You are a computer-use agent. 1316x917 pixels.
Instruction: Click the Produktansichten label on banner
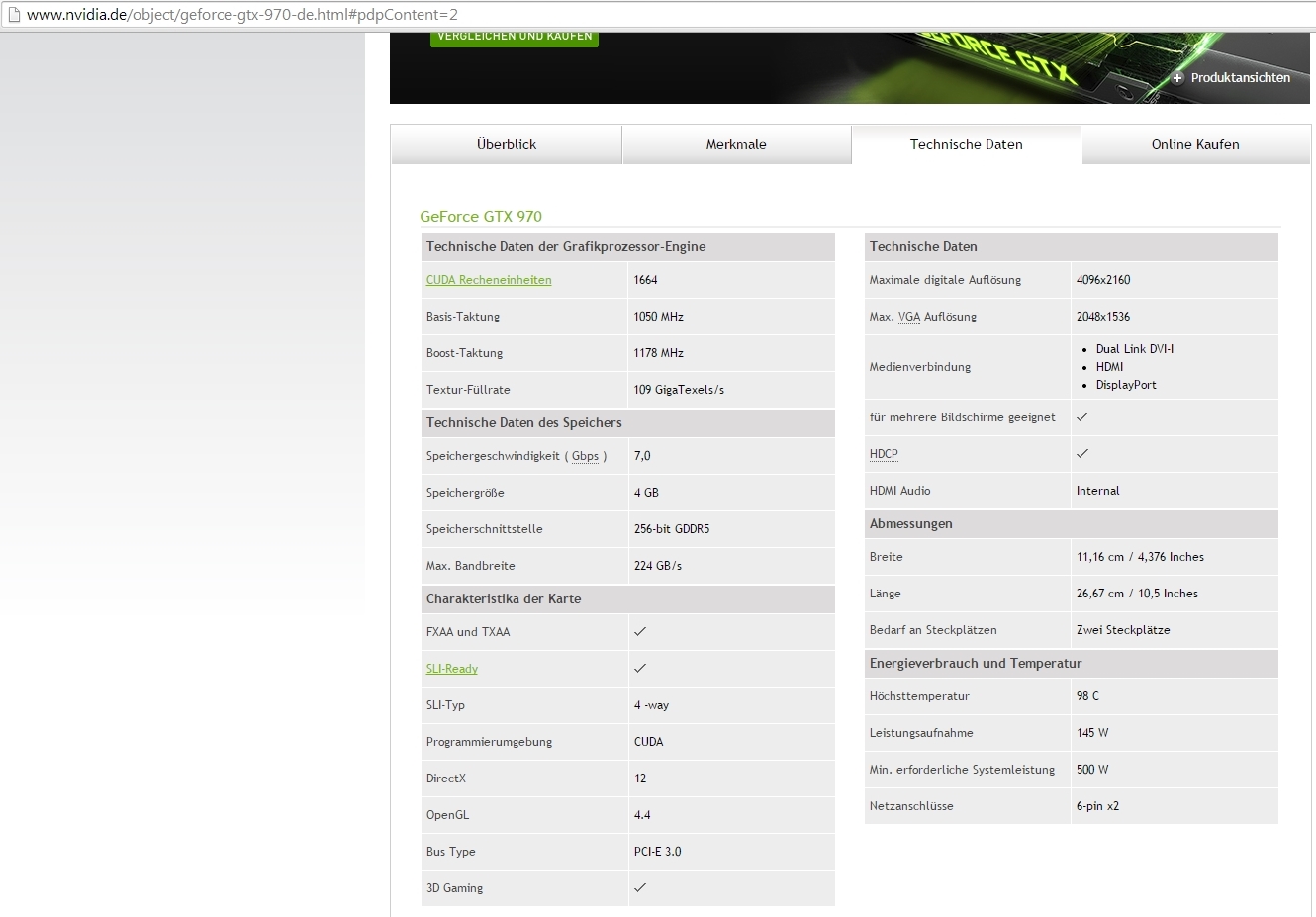pos(1241,78)
